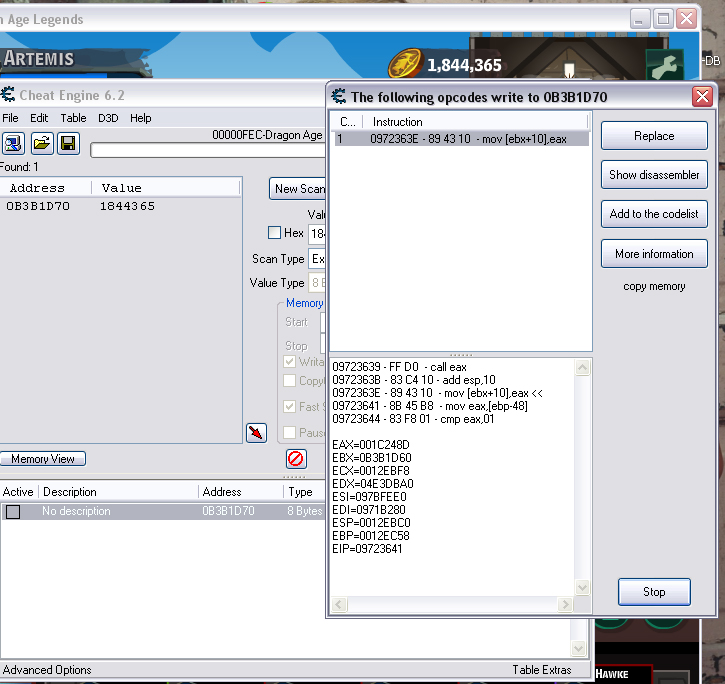Open a cheat table with folder icon
The width and height of the screenshot is (725, 684).
click(42, 143)
